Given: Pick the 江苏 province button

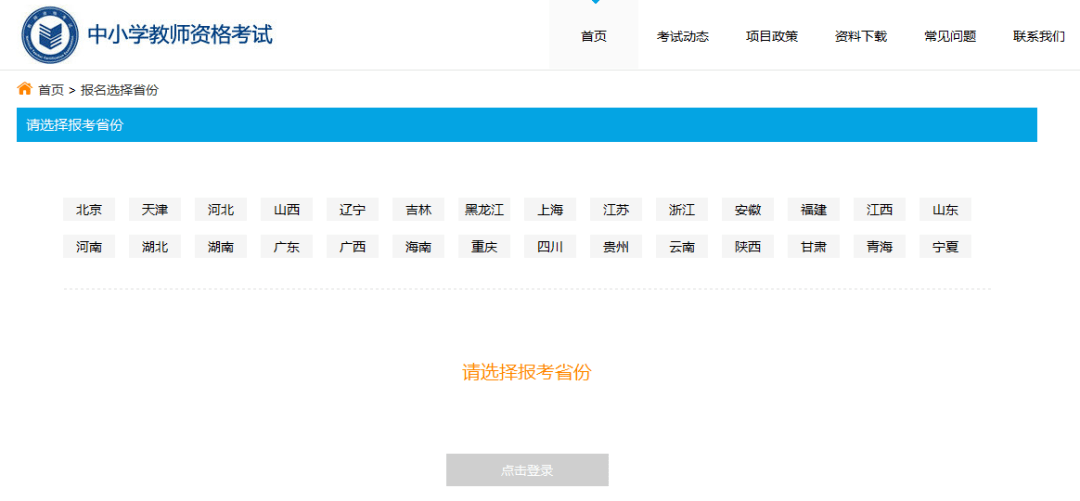Looking at the screenshot, I should (616, 209).
